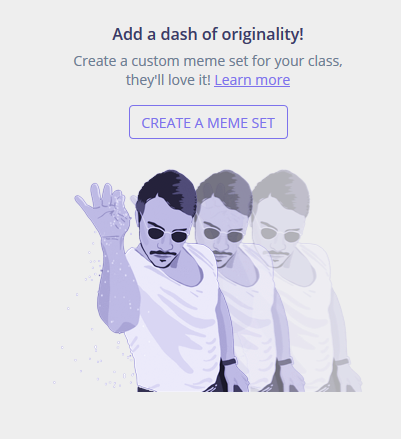
Task: Click the 'Add a dash of originality!' heading
Action: (208, 34)
